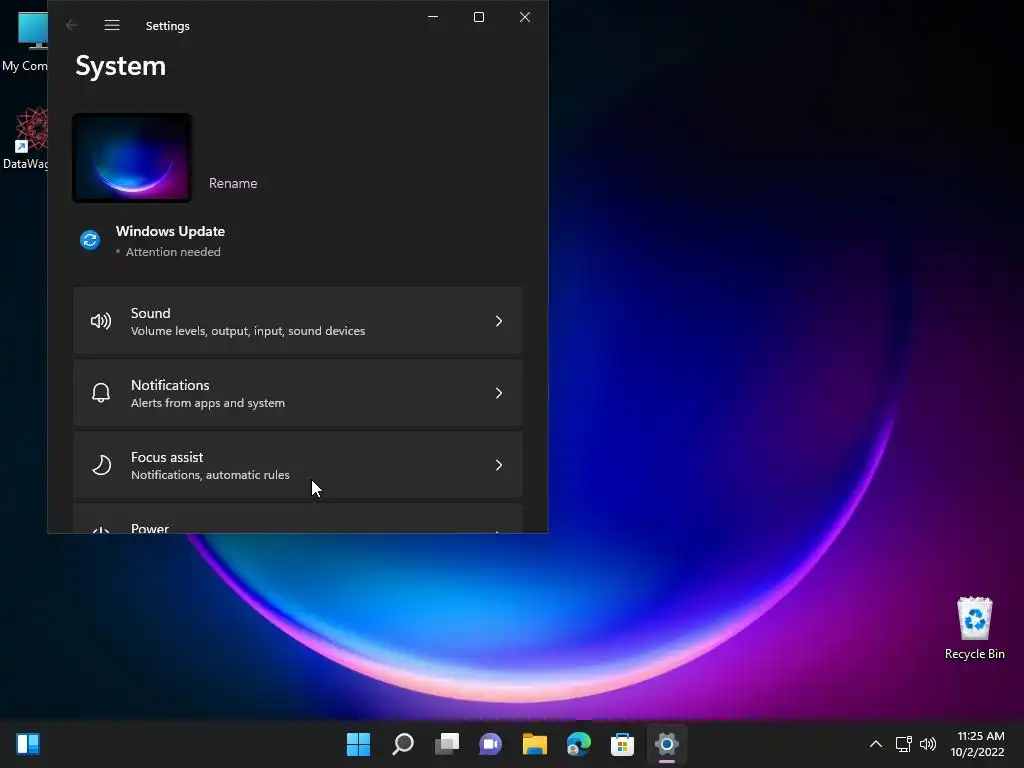This screenshot has height=768, width=1024.
Task: Expand the Focus assist row chevron
Action: tap(499, 465)
